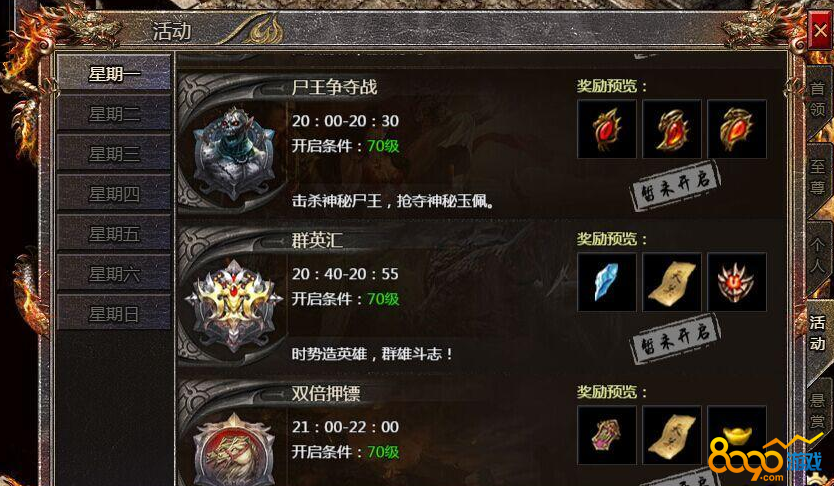Click the 暂未开启 stamp for 尸王争夺战

[675, 186]
